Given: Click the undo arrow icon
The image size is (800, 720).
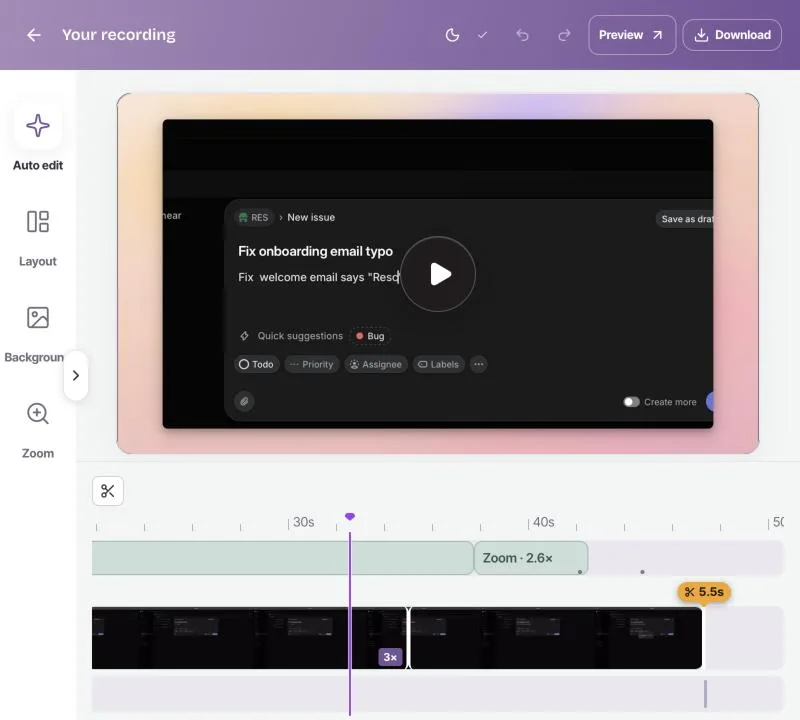Looking at the screenshot, I should click(522, 35).
